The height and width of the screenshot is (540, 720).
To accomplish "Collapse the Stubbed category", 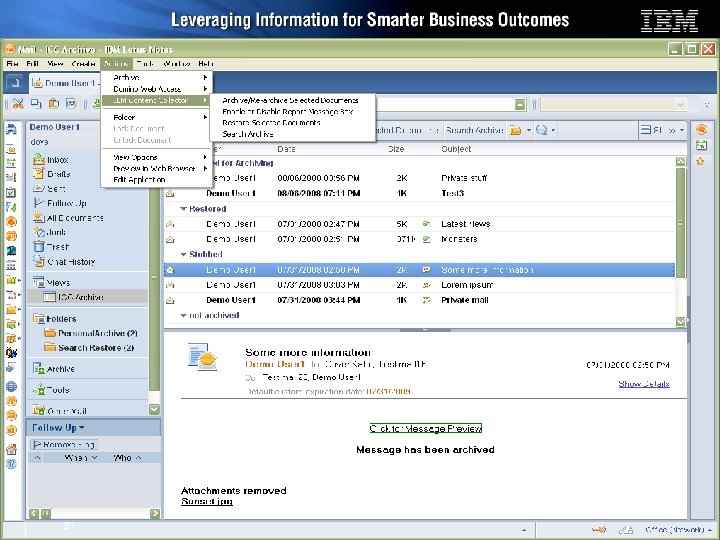I will point(184,254).
